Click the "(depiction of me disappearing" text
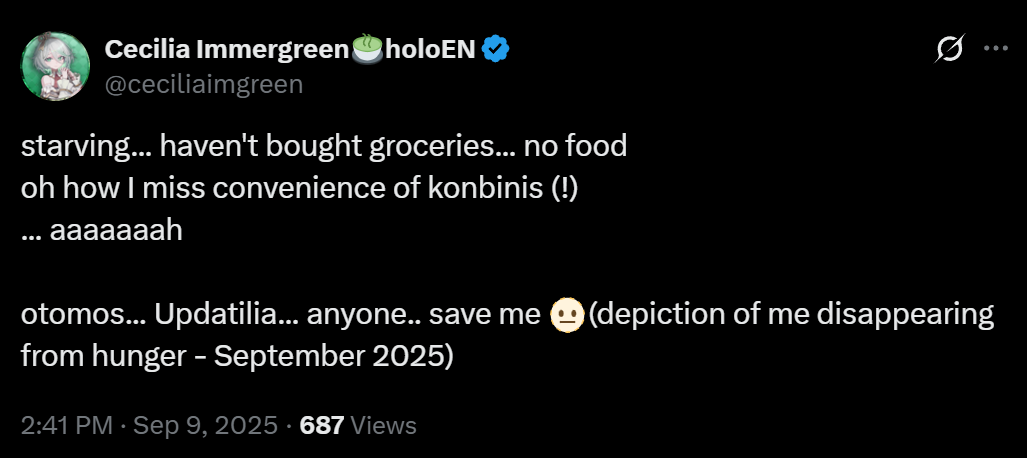Viewport: 1027px width, 458px height. (x=791, y=315)
